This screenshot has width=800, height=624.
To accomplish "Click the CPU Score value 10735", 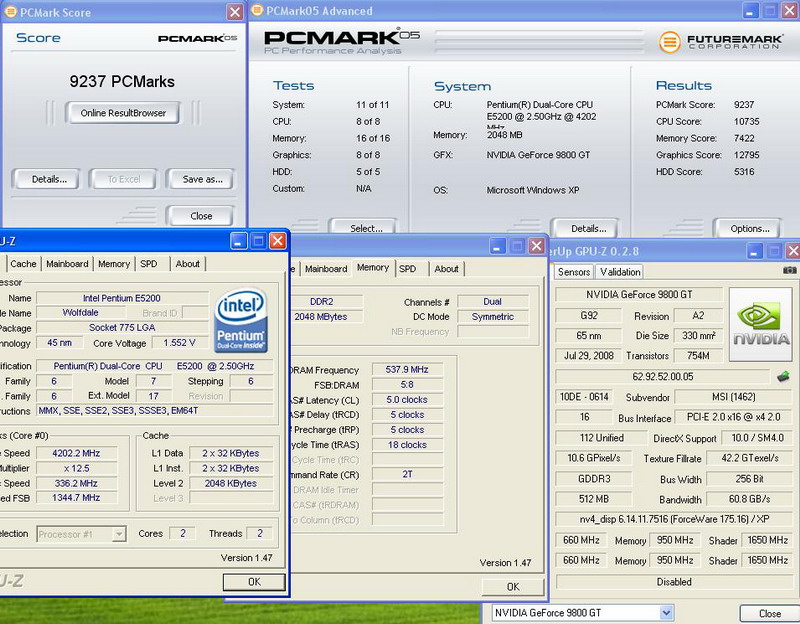I will click(746, 121).
